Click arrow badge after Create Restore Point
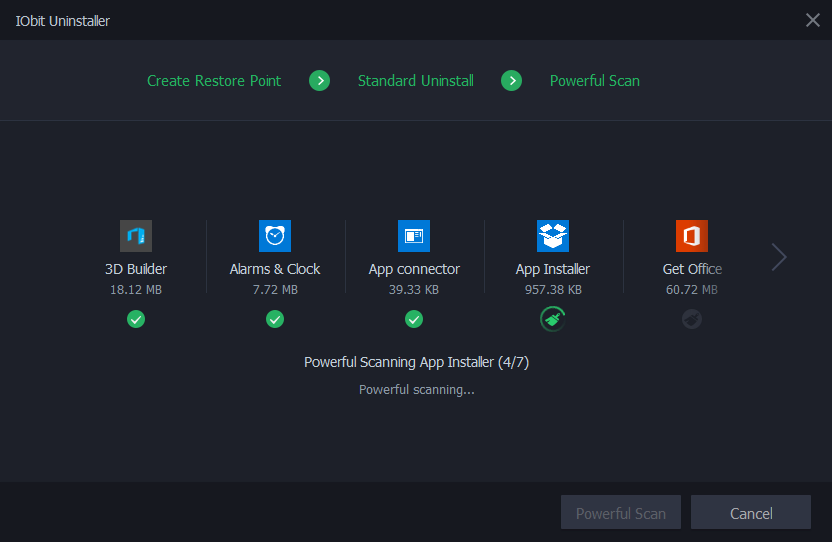 coord(320,81)
